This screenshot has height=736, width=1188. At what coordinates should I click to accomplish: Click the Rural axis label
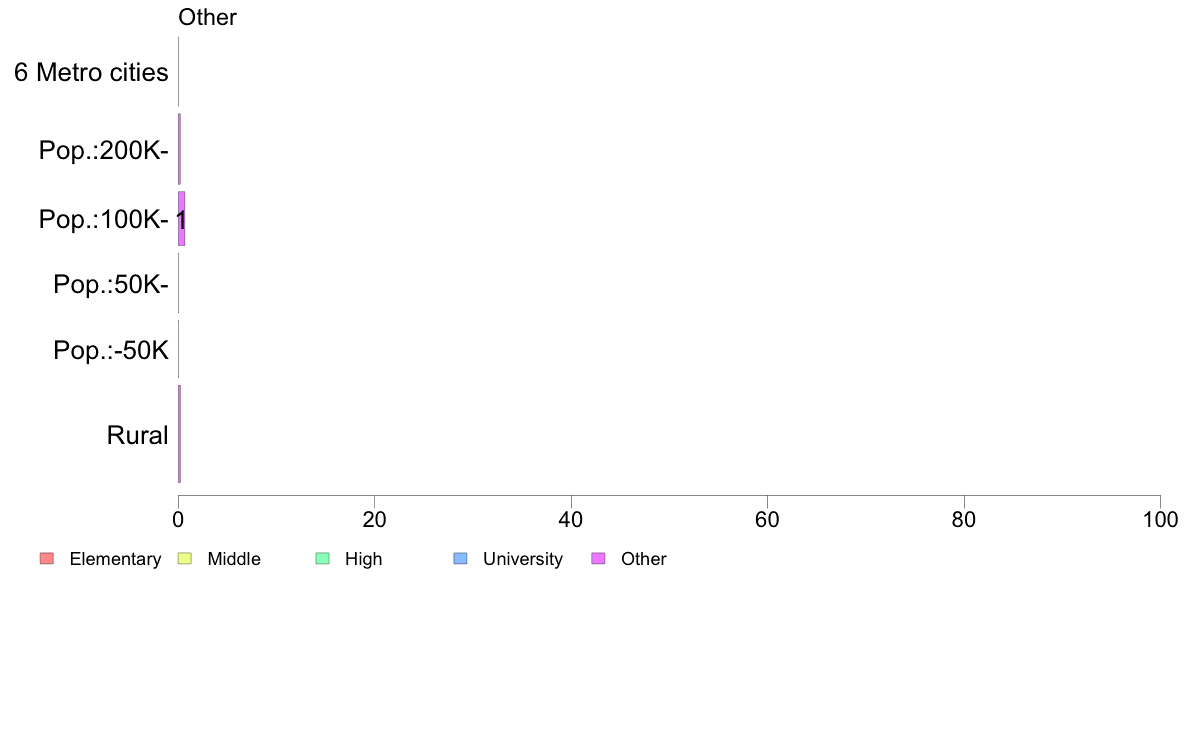pyautogui.click(x=137, y=435)
